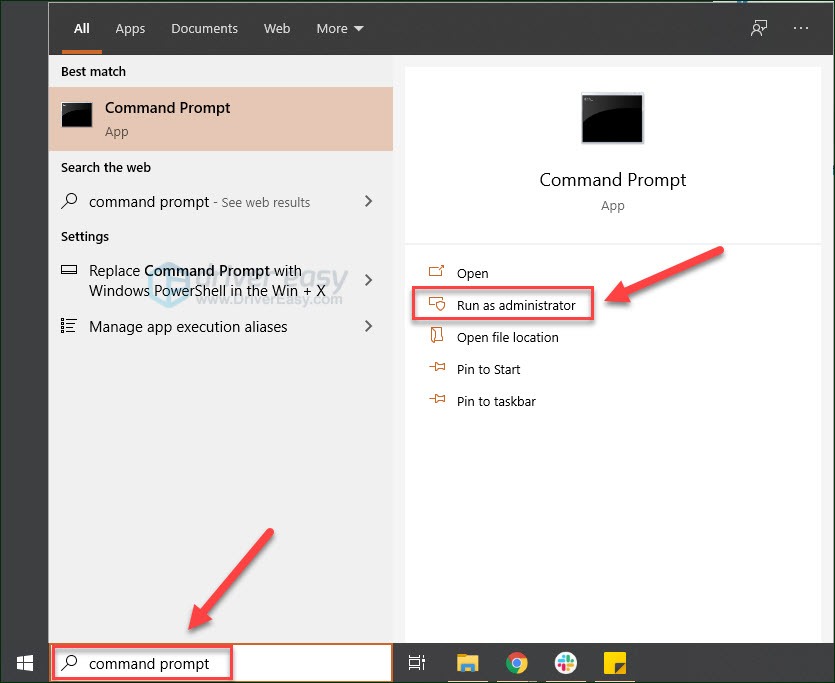Switch to the Documents tab
835x683 pixels.
[204, 29]
